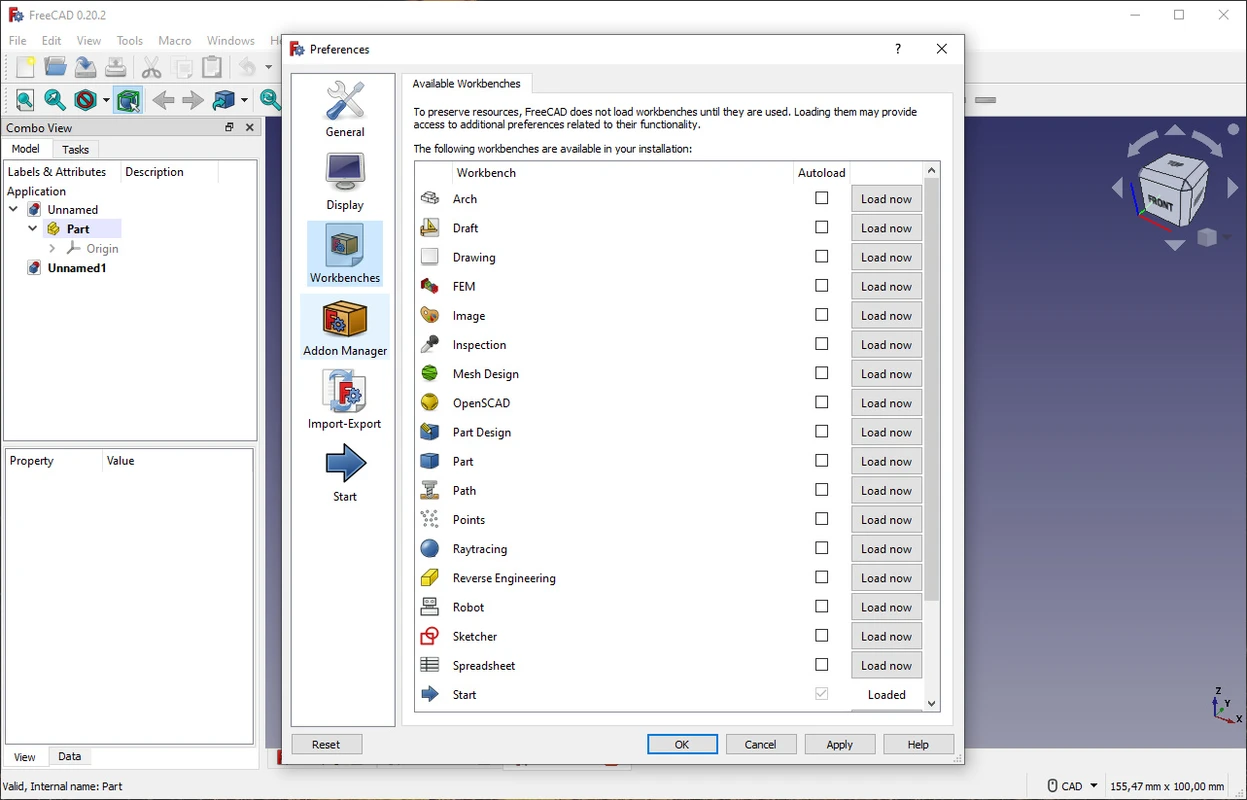Click the Cancel button
Screen dimensions: 1247x800
[x=760, y=744]
